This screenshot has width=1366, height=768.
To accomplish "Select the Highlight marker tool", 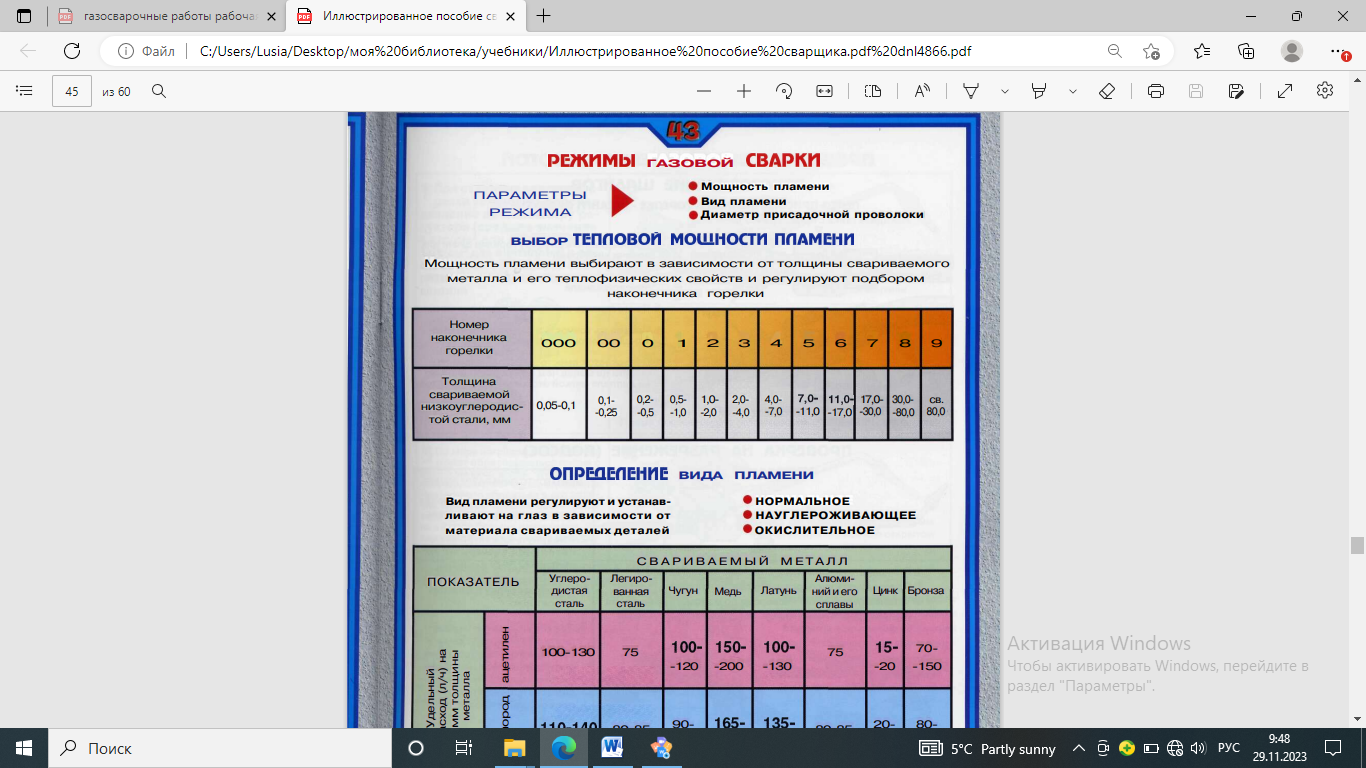I will (x=1039, y=91).
